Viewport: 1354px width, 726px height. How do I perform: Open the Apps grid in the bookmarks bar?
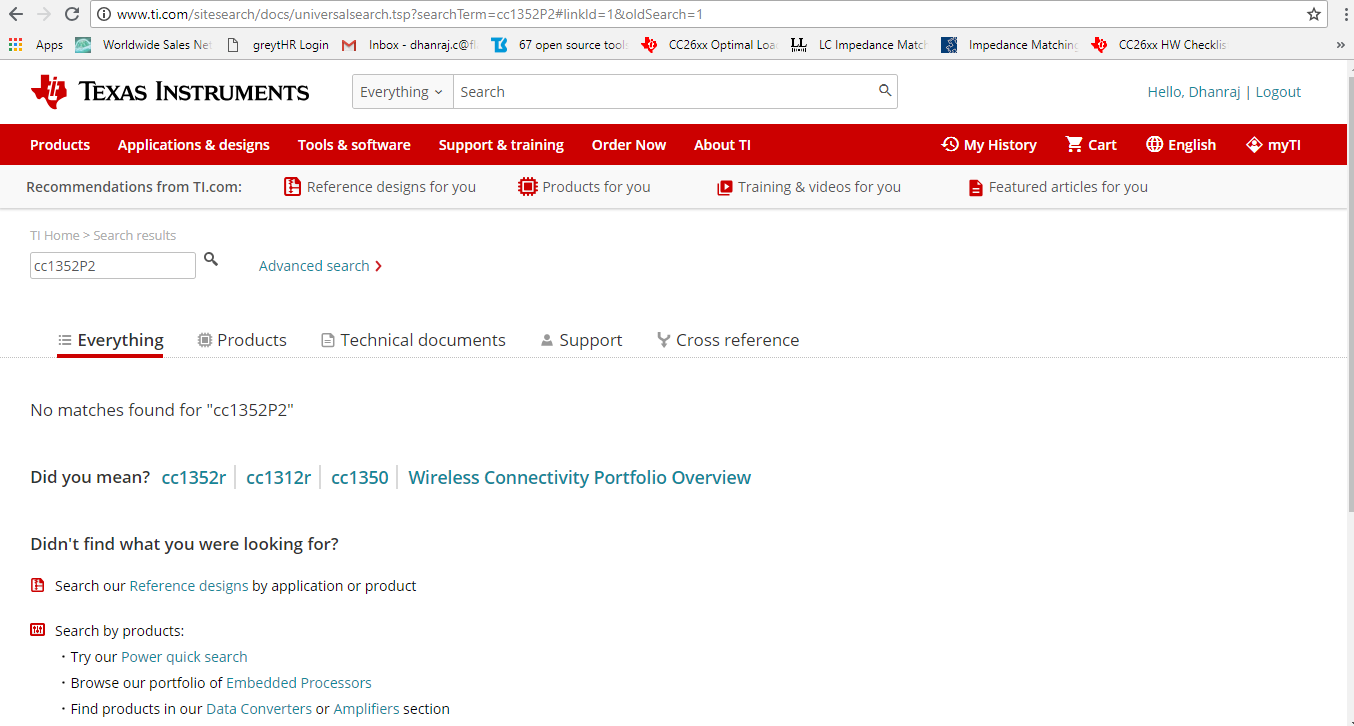point(36,45)
